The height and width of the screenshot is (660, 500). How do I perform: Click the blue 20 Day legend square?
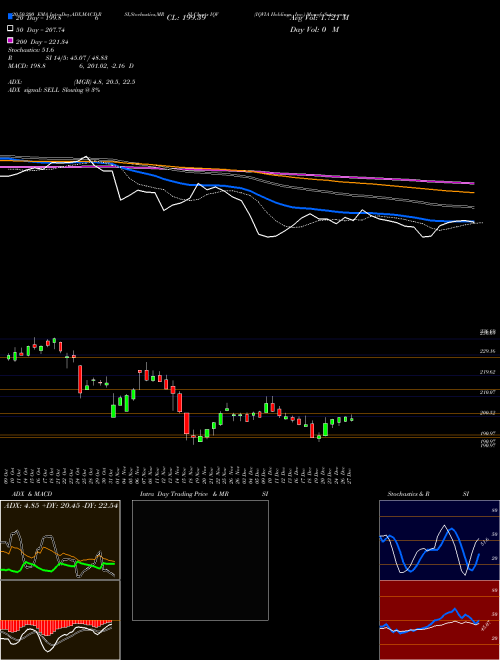11,17
